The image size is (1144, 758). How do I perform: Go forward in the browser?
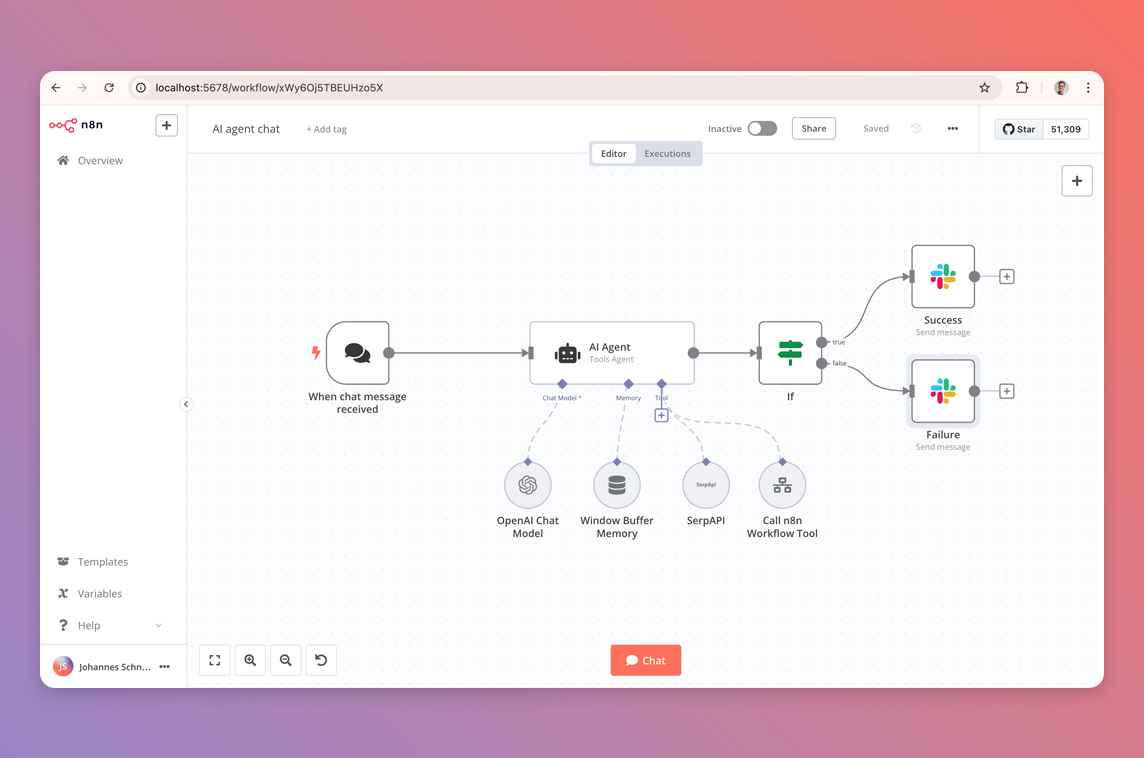82,88
